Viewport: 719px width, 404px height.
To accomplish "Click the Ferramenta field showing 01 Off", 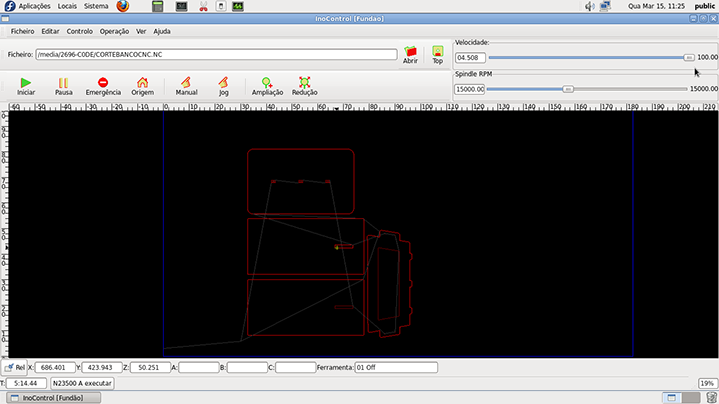I will [396, 367].
